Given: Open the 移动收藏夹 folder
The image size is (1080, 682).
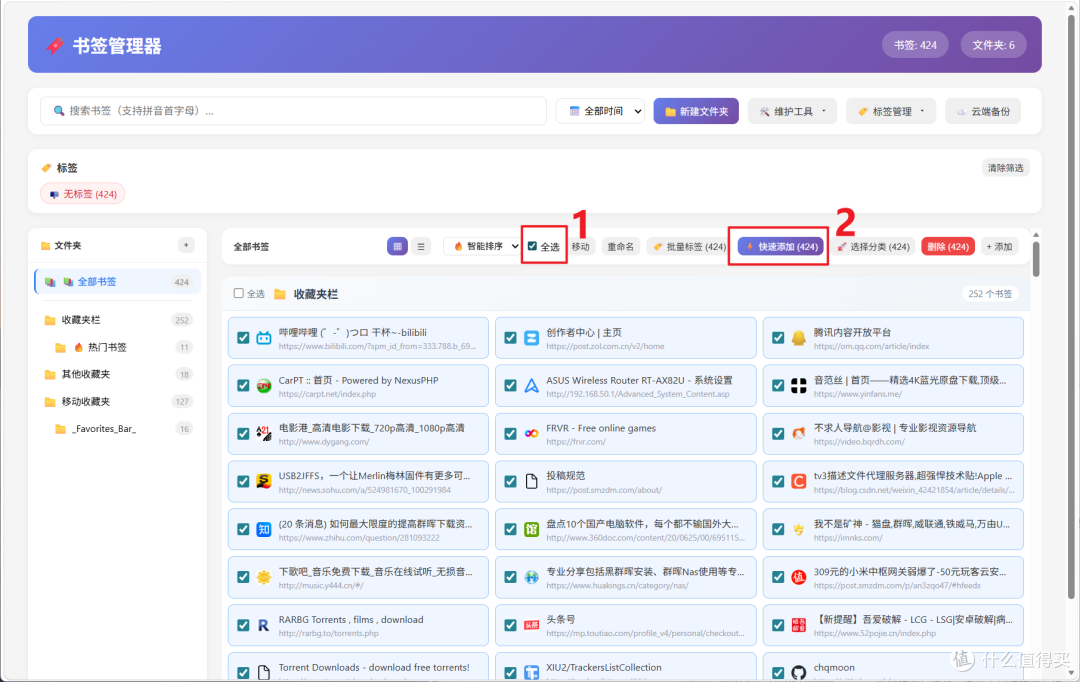Looking at the screenshot, I should [118, 402].
